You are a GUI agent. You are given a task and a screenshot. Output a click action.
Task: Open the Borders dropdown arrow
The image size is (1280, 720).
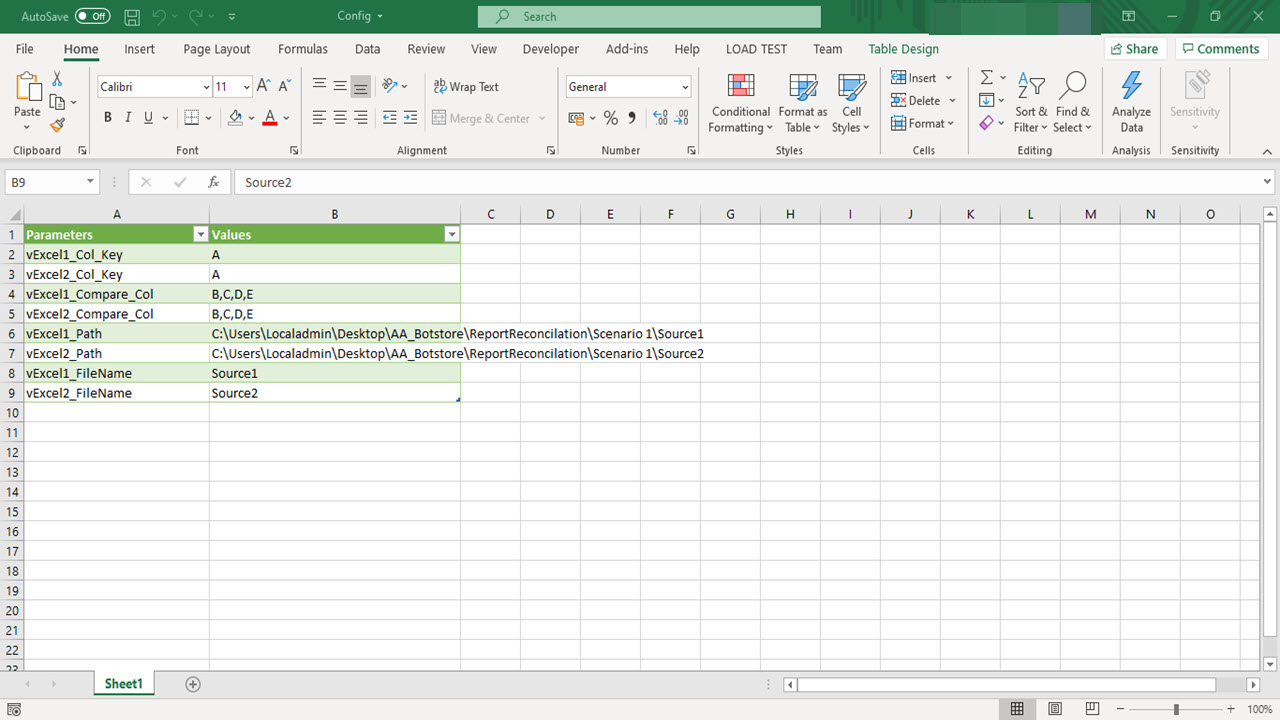[x=208, y=118]
